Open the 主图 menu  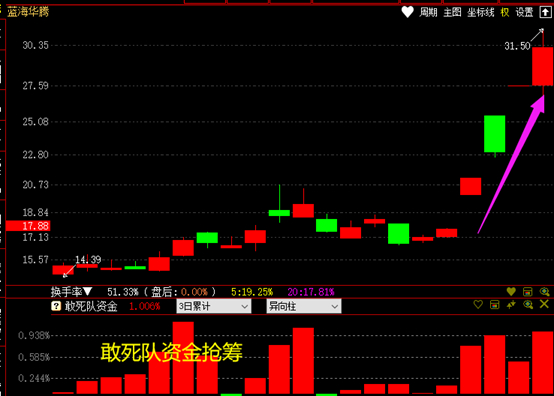452,12
